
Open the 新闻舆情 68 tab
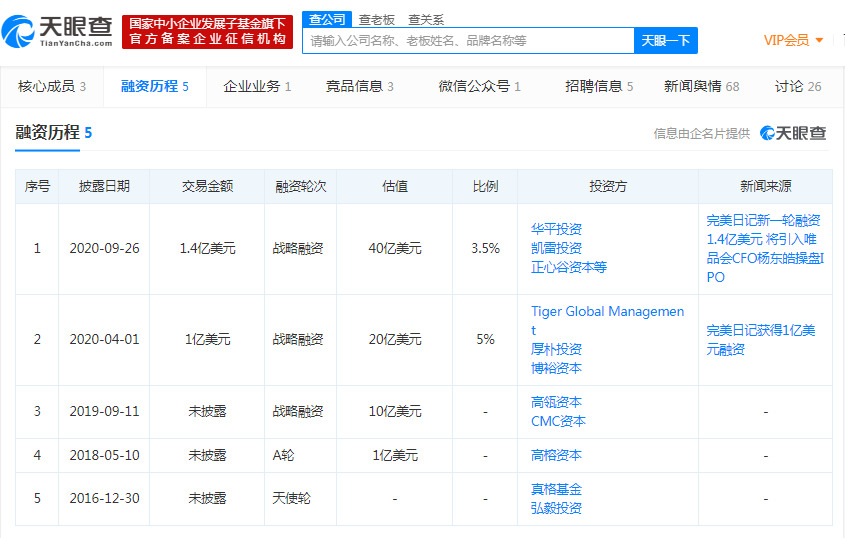click(701, 86)
